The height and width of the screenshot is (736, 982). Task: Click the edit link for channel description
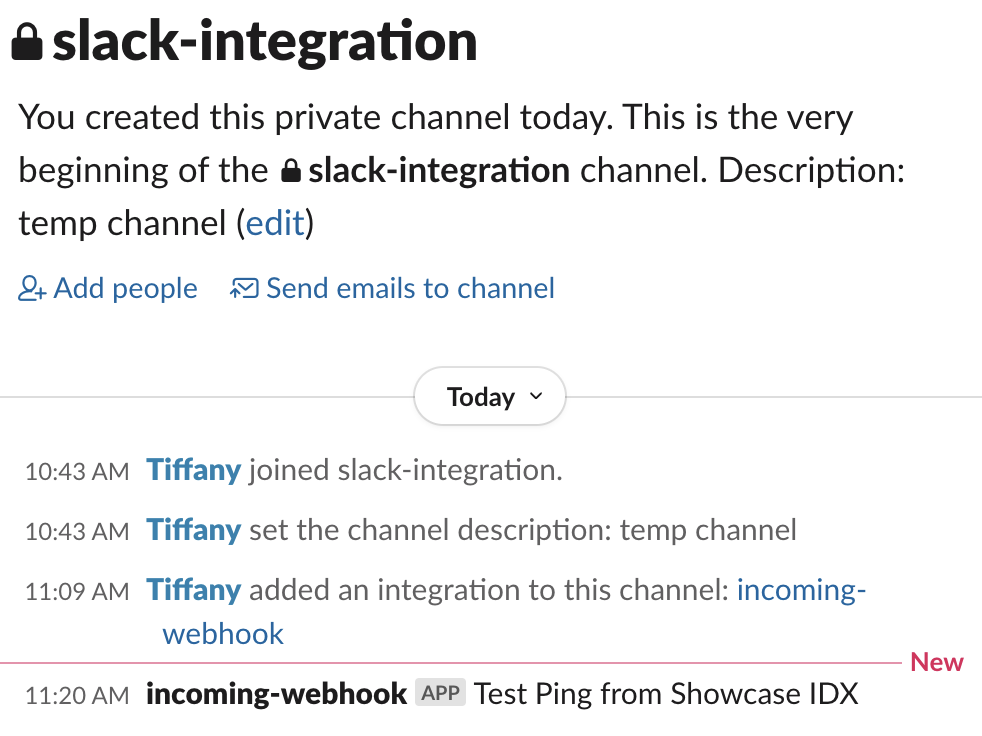(x=275, y=223)
